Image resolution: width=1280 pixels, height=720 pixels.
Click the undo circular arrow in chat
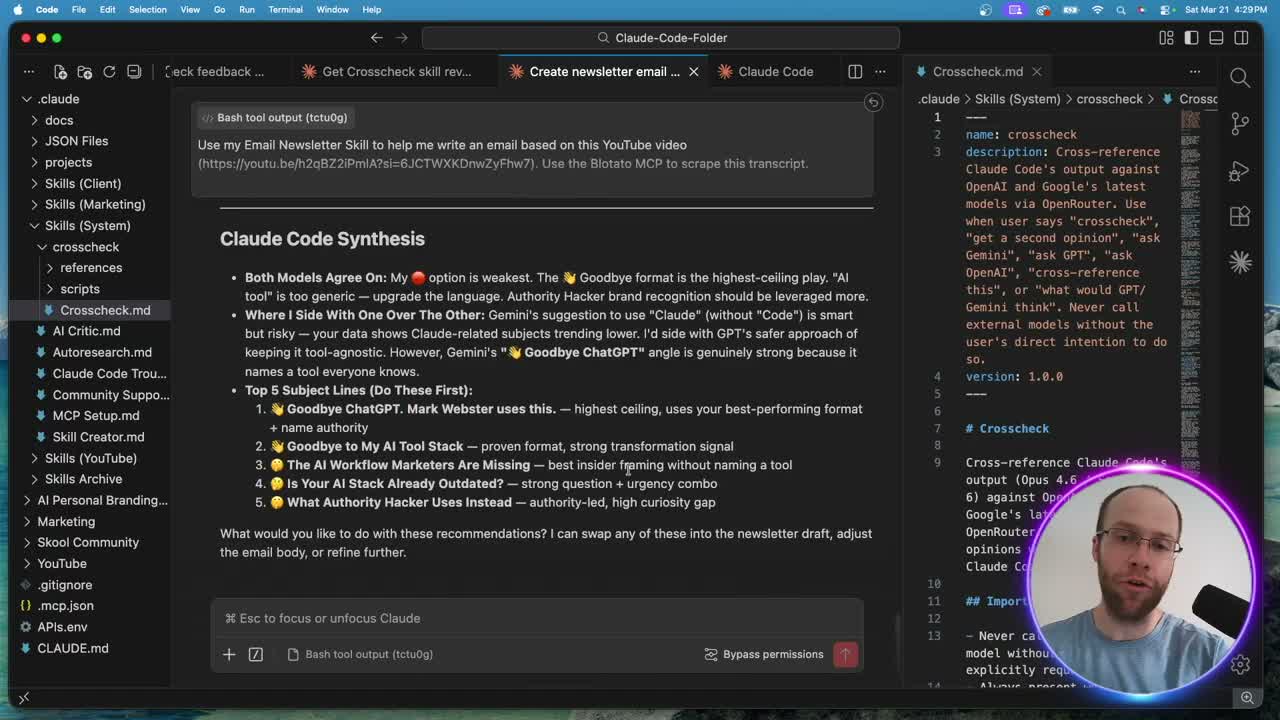(x=873, y=102)
